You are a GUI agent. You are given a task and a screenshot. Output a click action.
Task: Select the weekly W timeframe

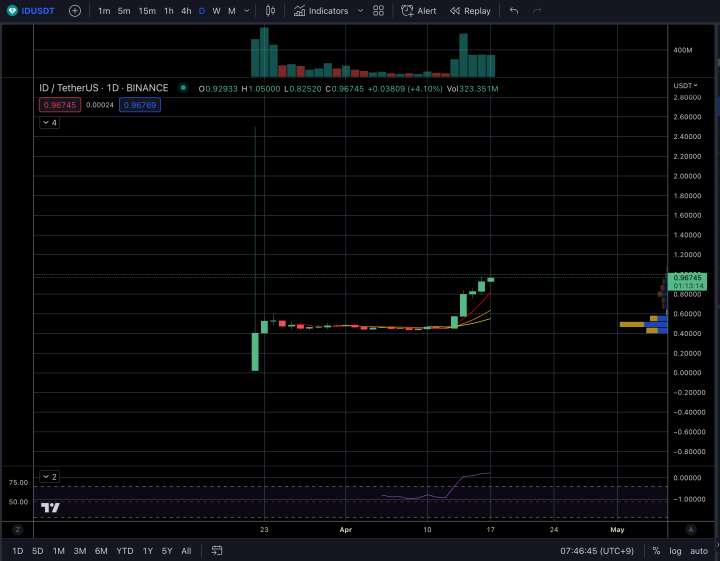tap(216, 11)
